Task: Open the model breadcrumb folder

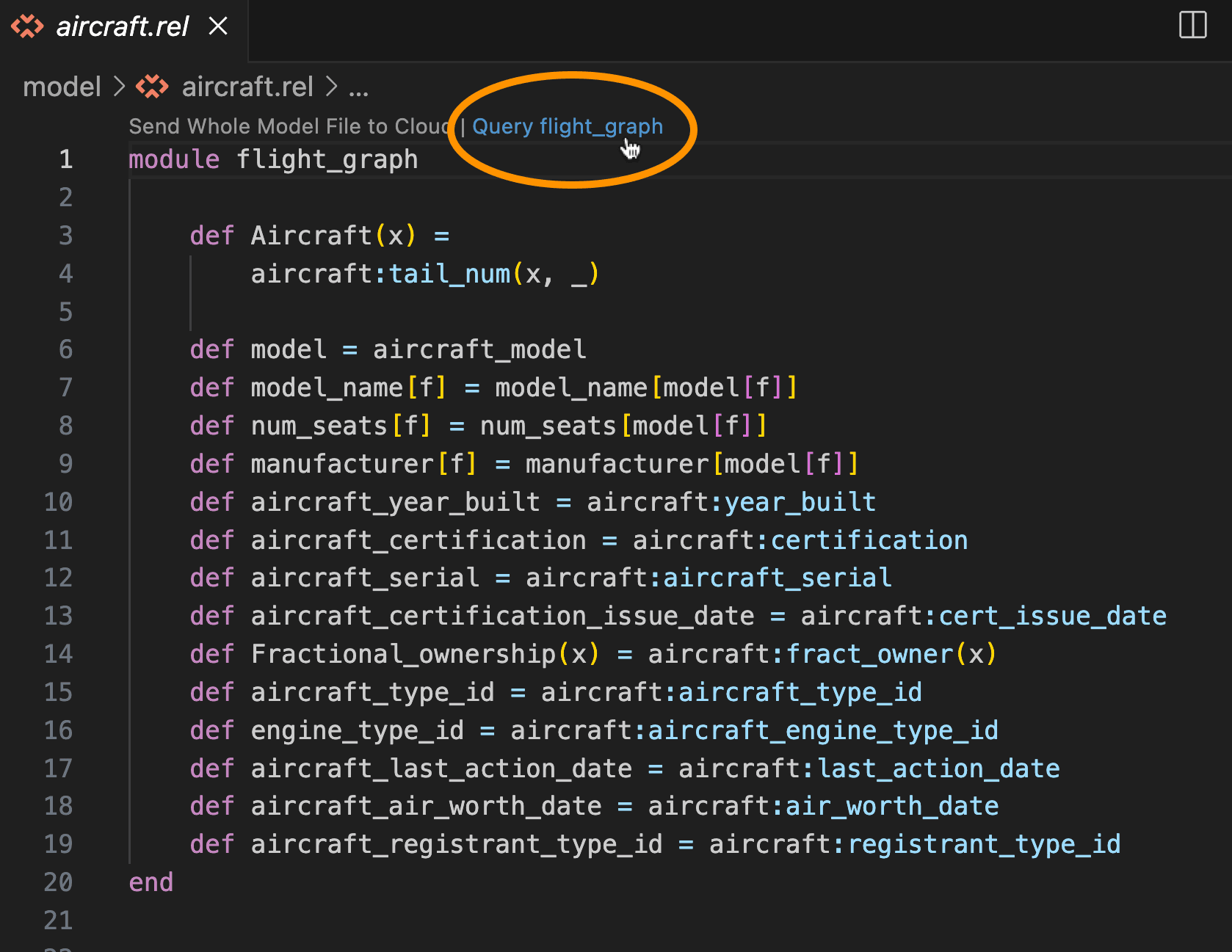Action: 62,87
